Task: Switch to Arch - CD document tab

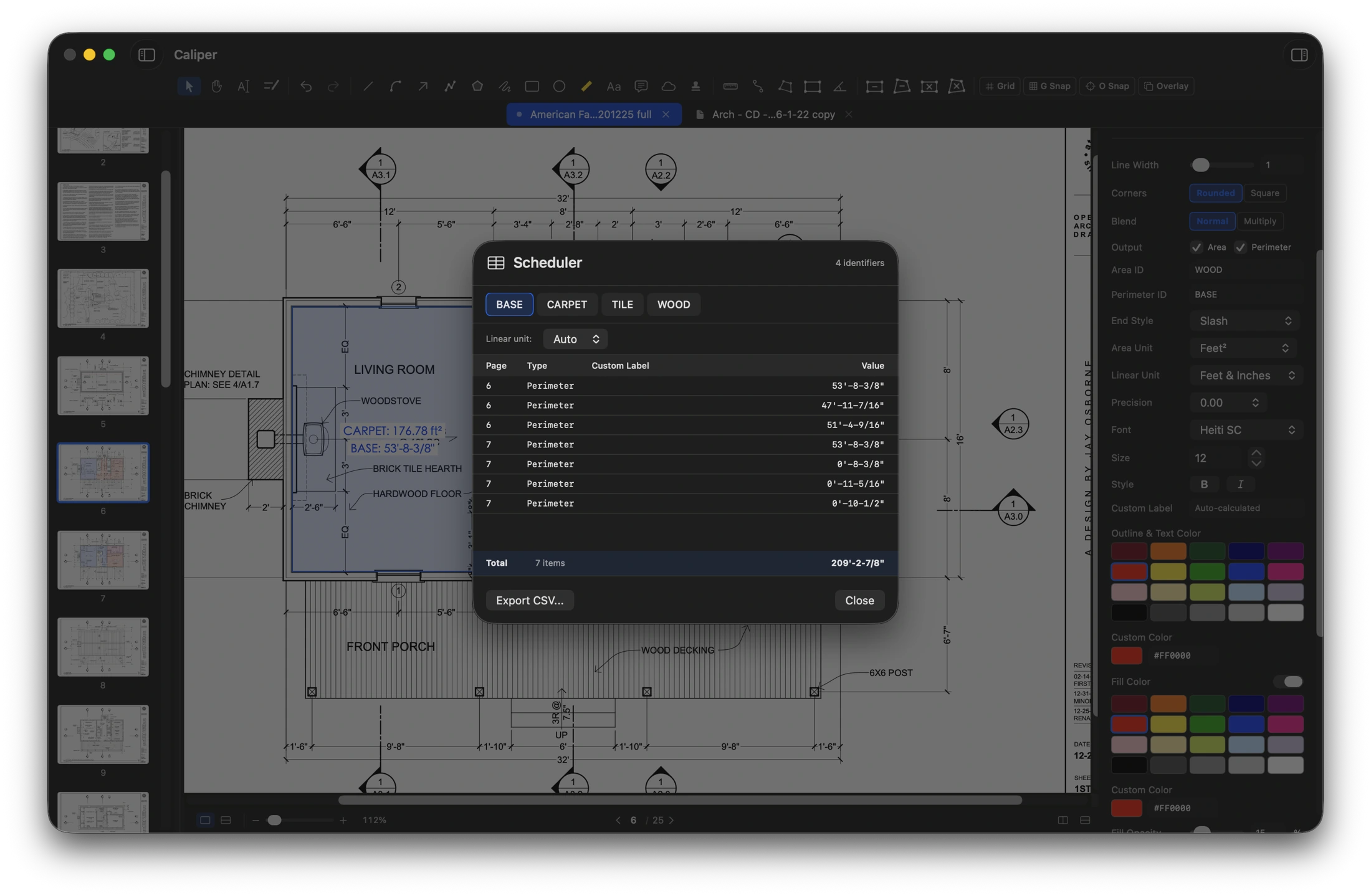Action: point(773,115)
